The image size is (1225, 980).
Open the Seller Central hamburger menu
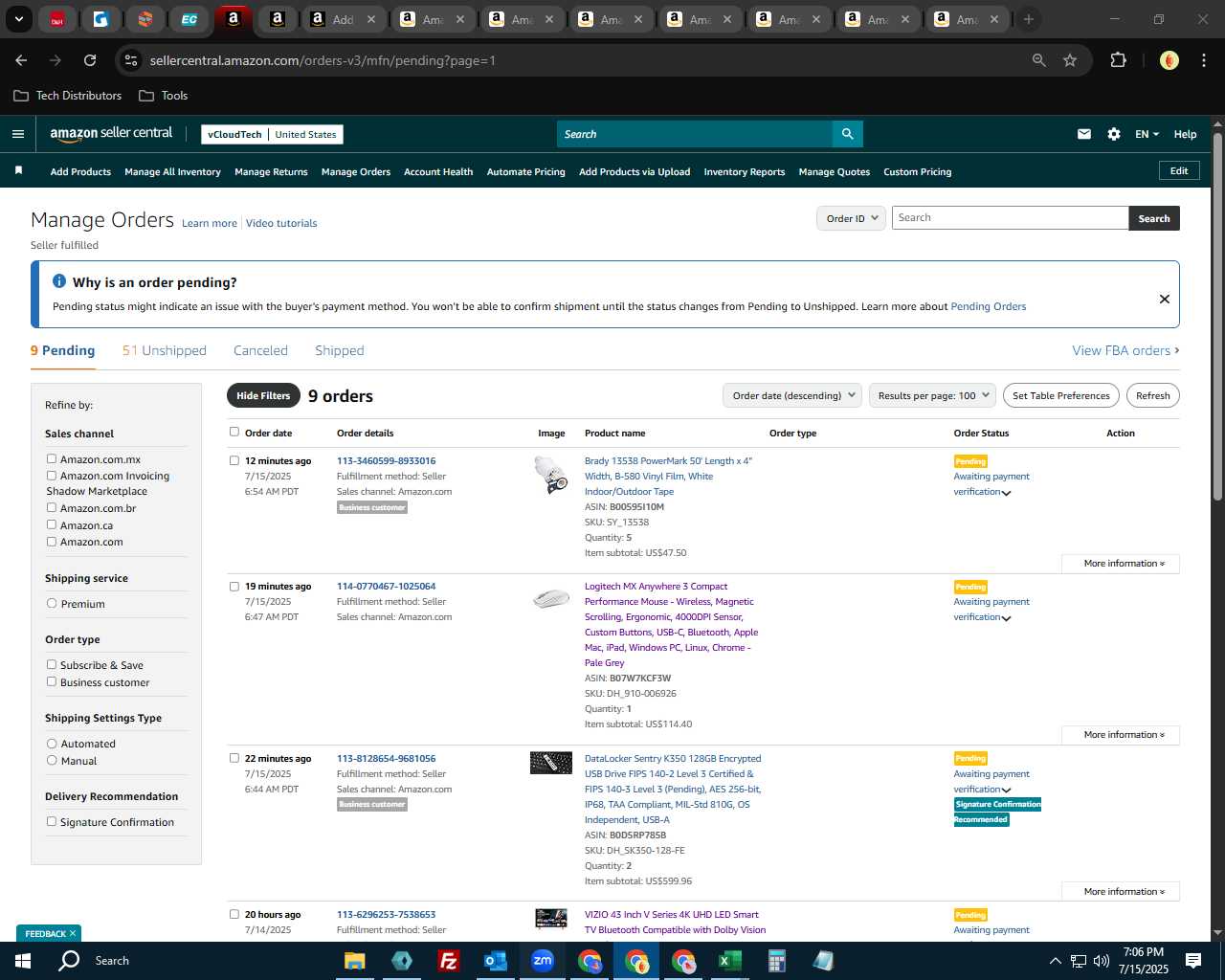click(x=17, y=134)
